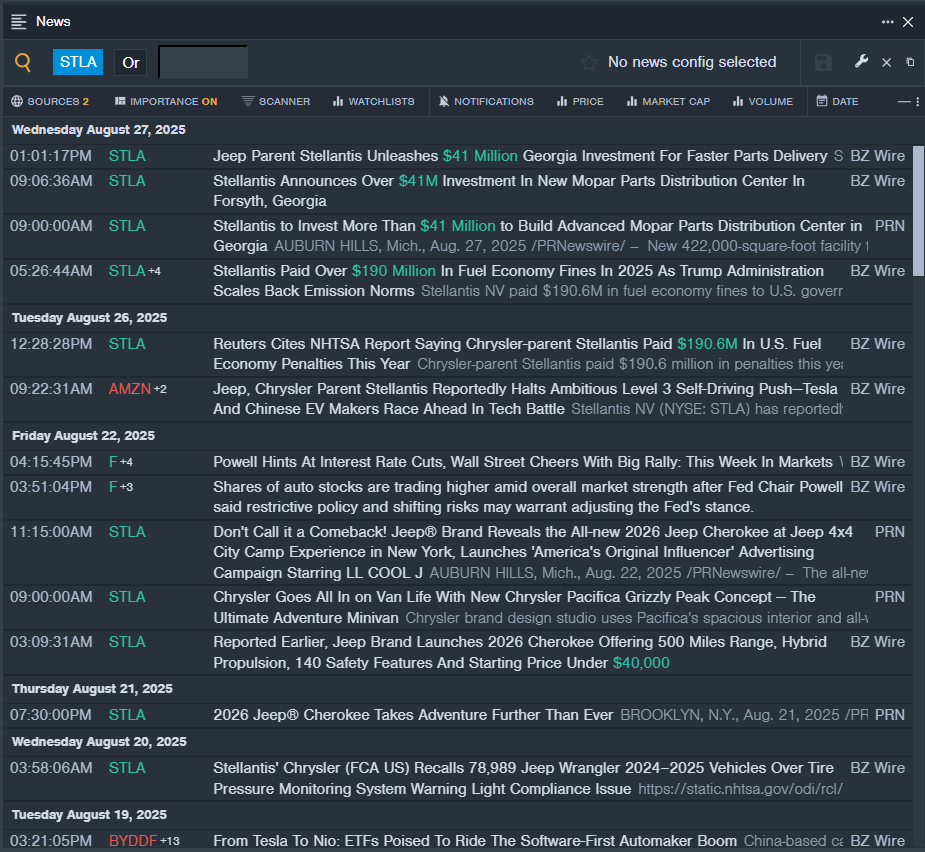
Task: Open the Volume filter
Action: (763, 101)
